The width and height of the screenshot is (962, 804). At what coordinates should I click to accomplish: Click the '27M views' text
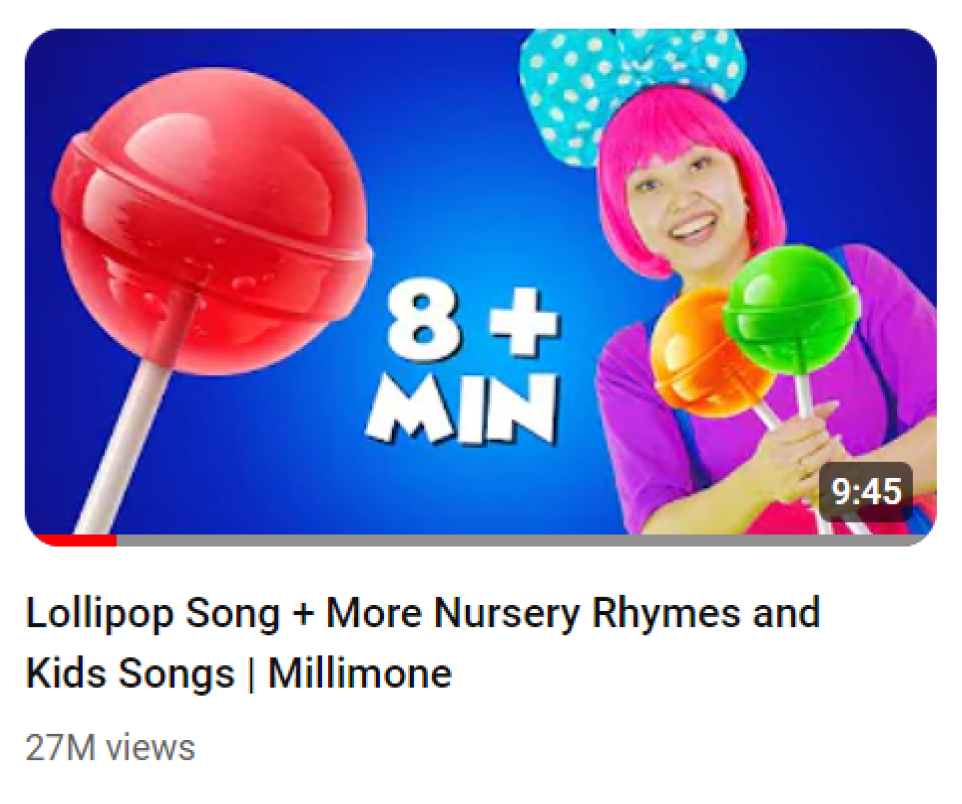click(x=110, y=748)
